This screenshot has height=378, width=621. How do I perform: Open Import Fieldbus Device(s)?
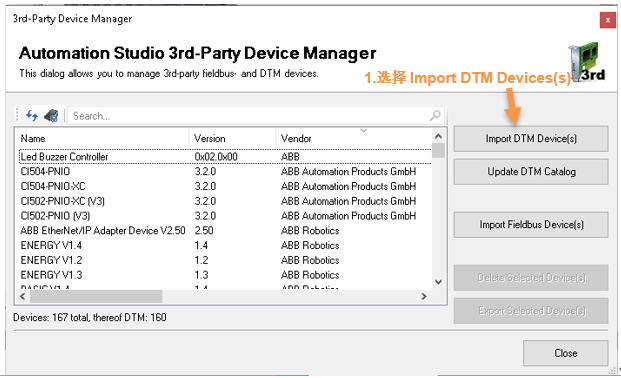[x=531, y=225]
